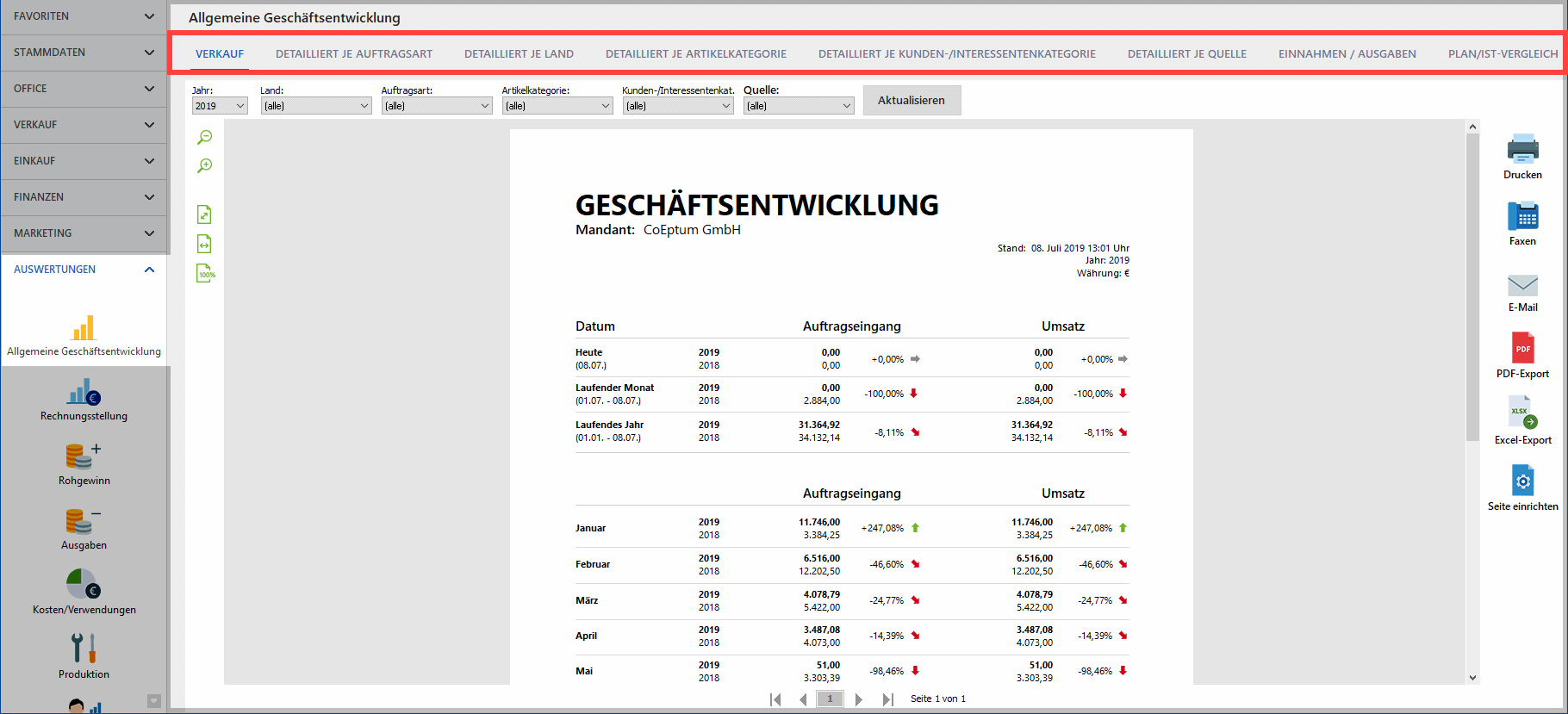This screenshot has height=714, width=1568.
Task: Expand the FAVORITEN sidebar section
Action: pyautogui.click(x=84, y=16)
